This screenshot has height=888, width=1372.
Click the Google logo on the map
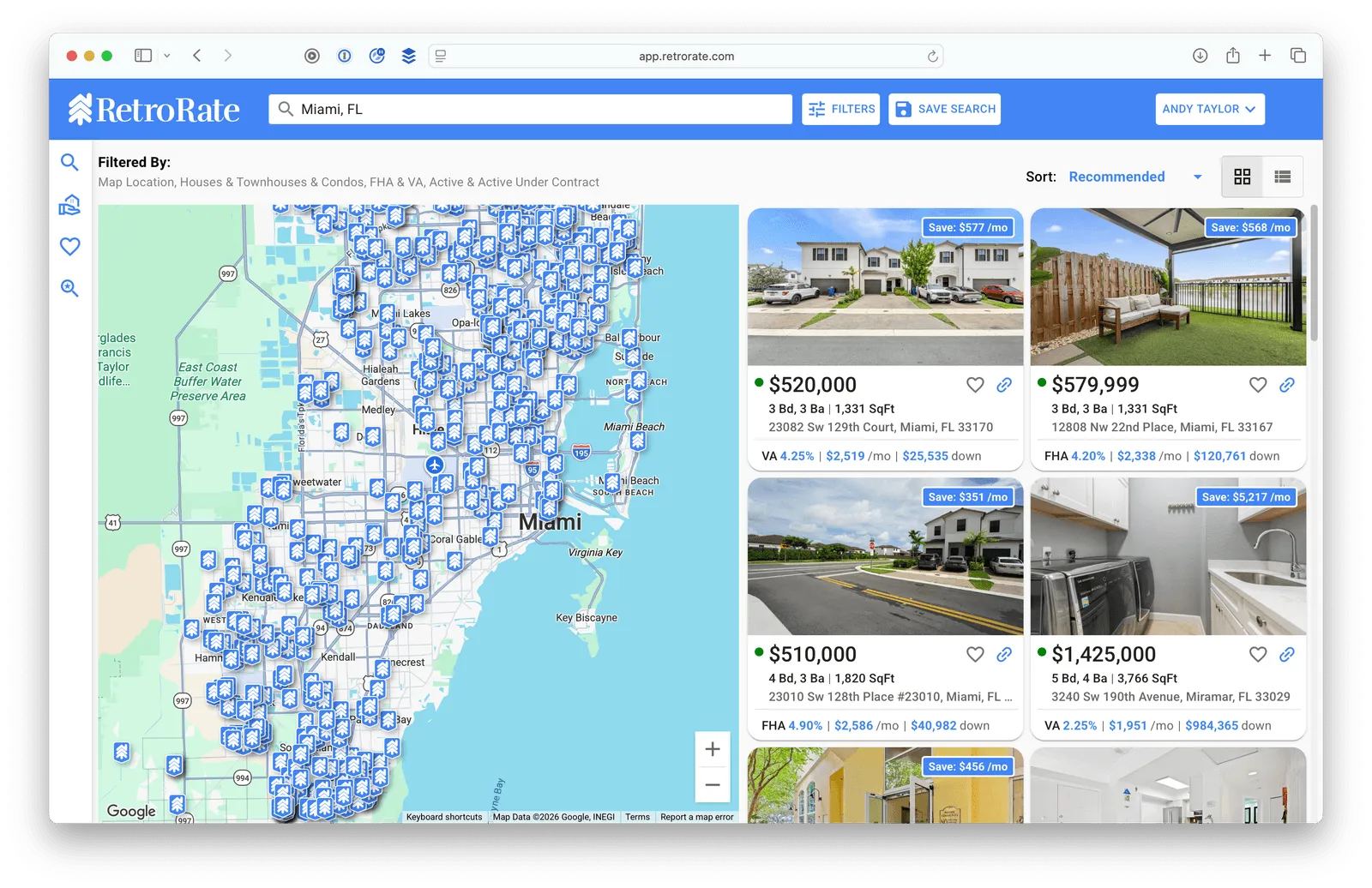[131, 811]
